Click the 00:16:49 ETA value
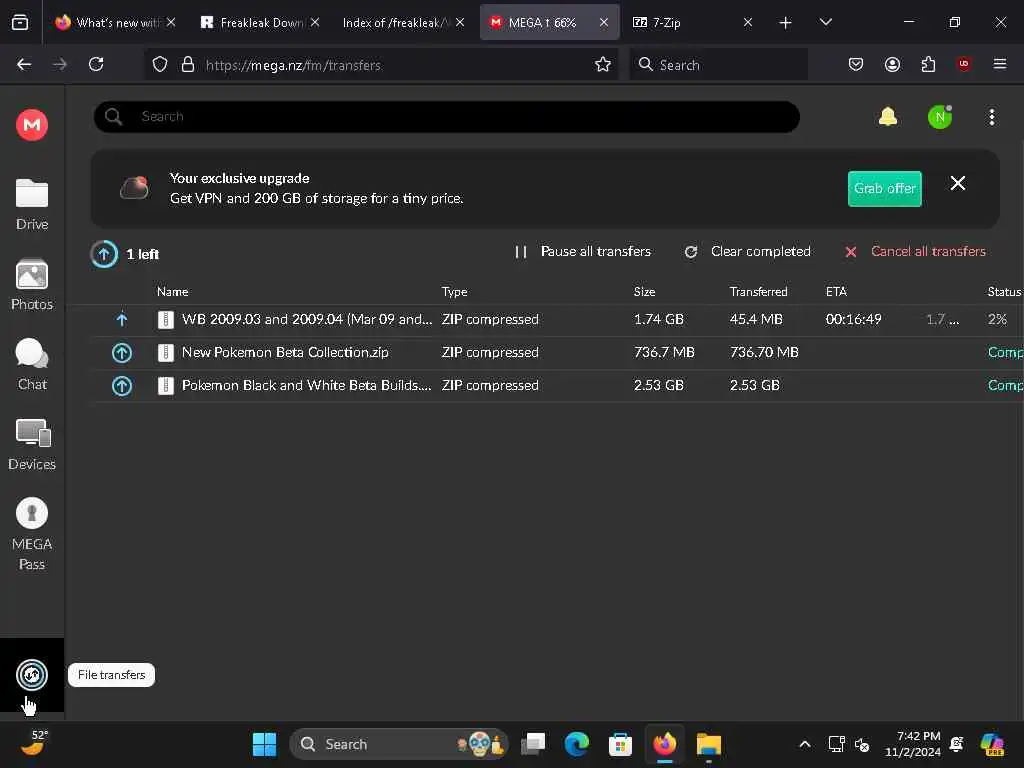This screenshot has width=1024, height=768. 853,319
